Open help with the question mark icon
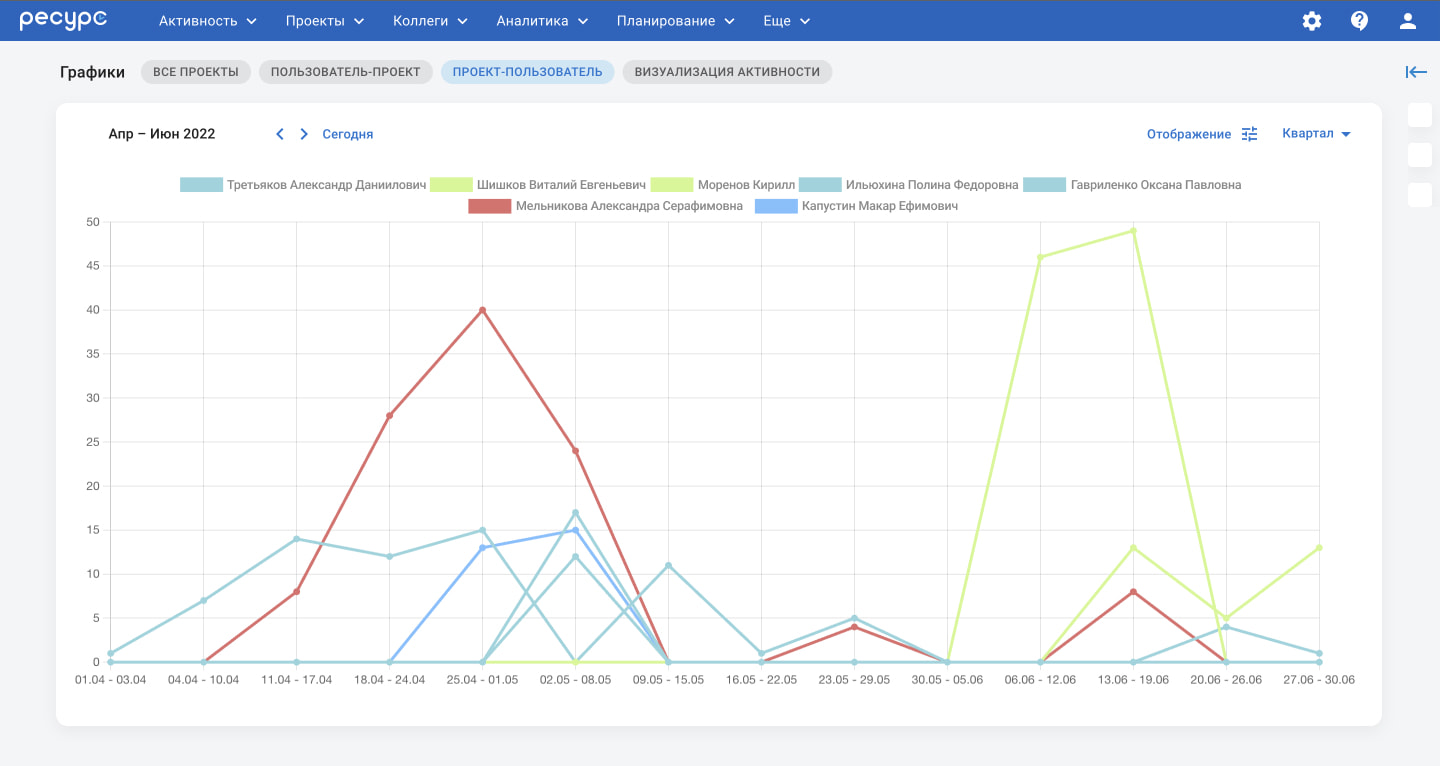Viewport: 1440px width, 766px height. click(1360, 21)
